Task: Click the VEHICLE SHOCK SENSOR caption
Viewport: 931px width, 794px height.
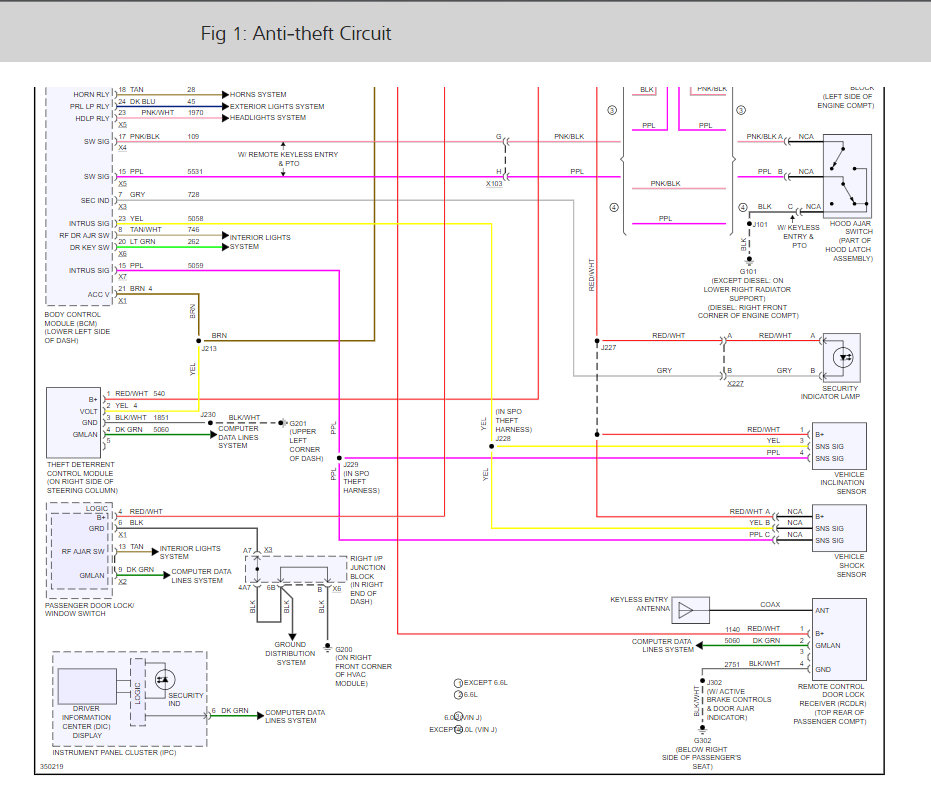Action: click(x=850, y=565)
